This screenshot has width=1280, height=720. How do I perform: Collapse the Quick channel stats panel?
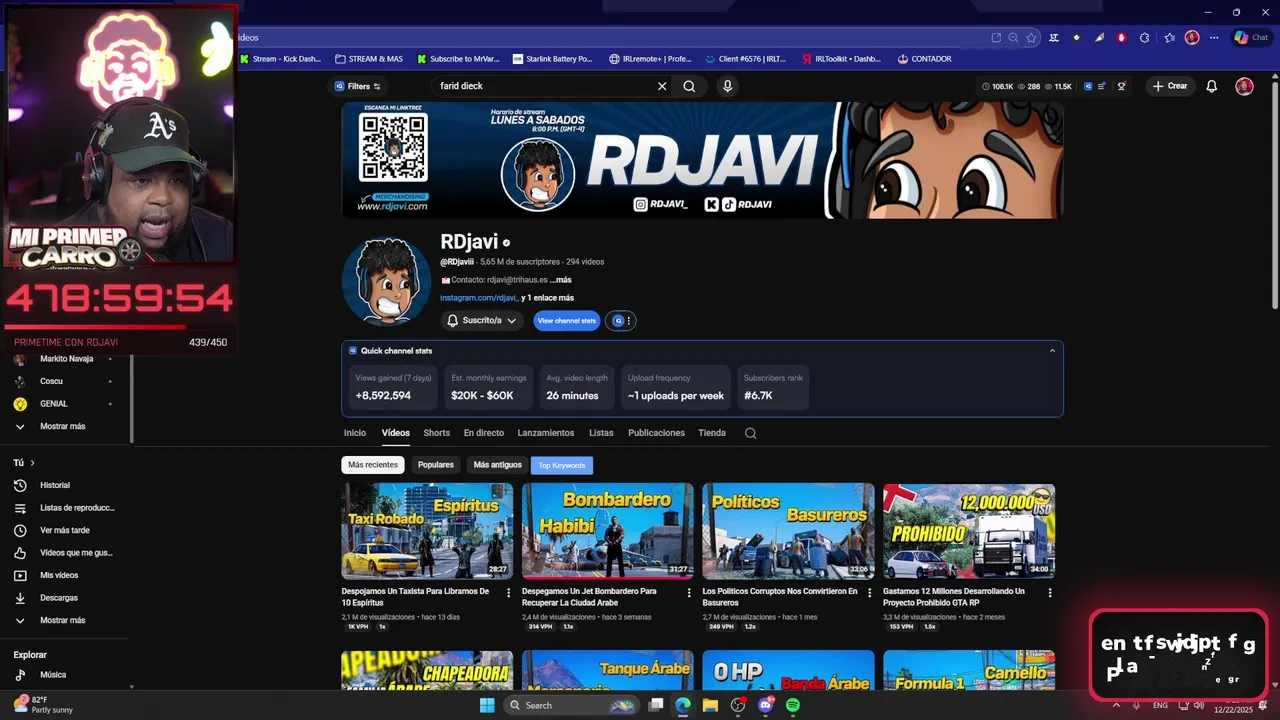click(1051, 351)
